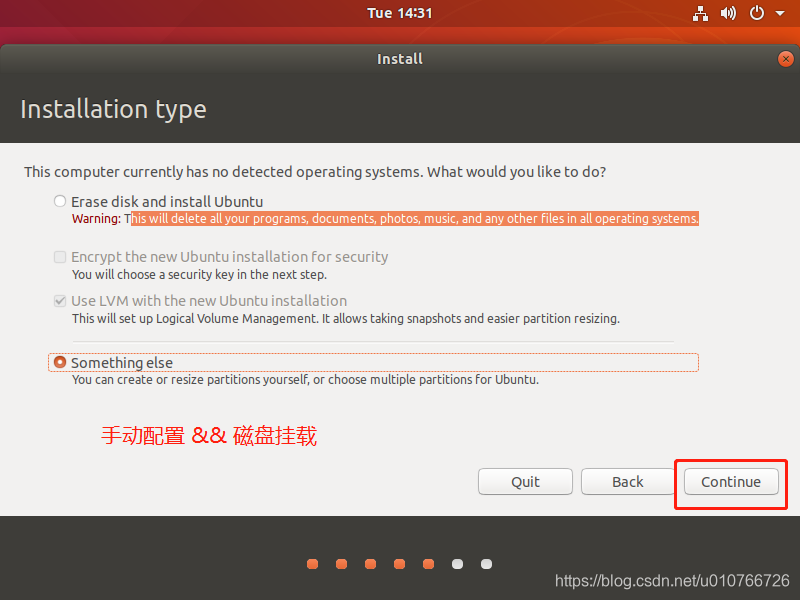Expand the system menu dropdown arrow
The height and width of the screenshot is (600, 800).
click(780, 13)
